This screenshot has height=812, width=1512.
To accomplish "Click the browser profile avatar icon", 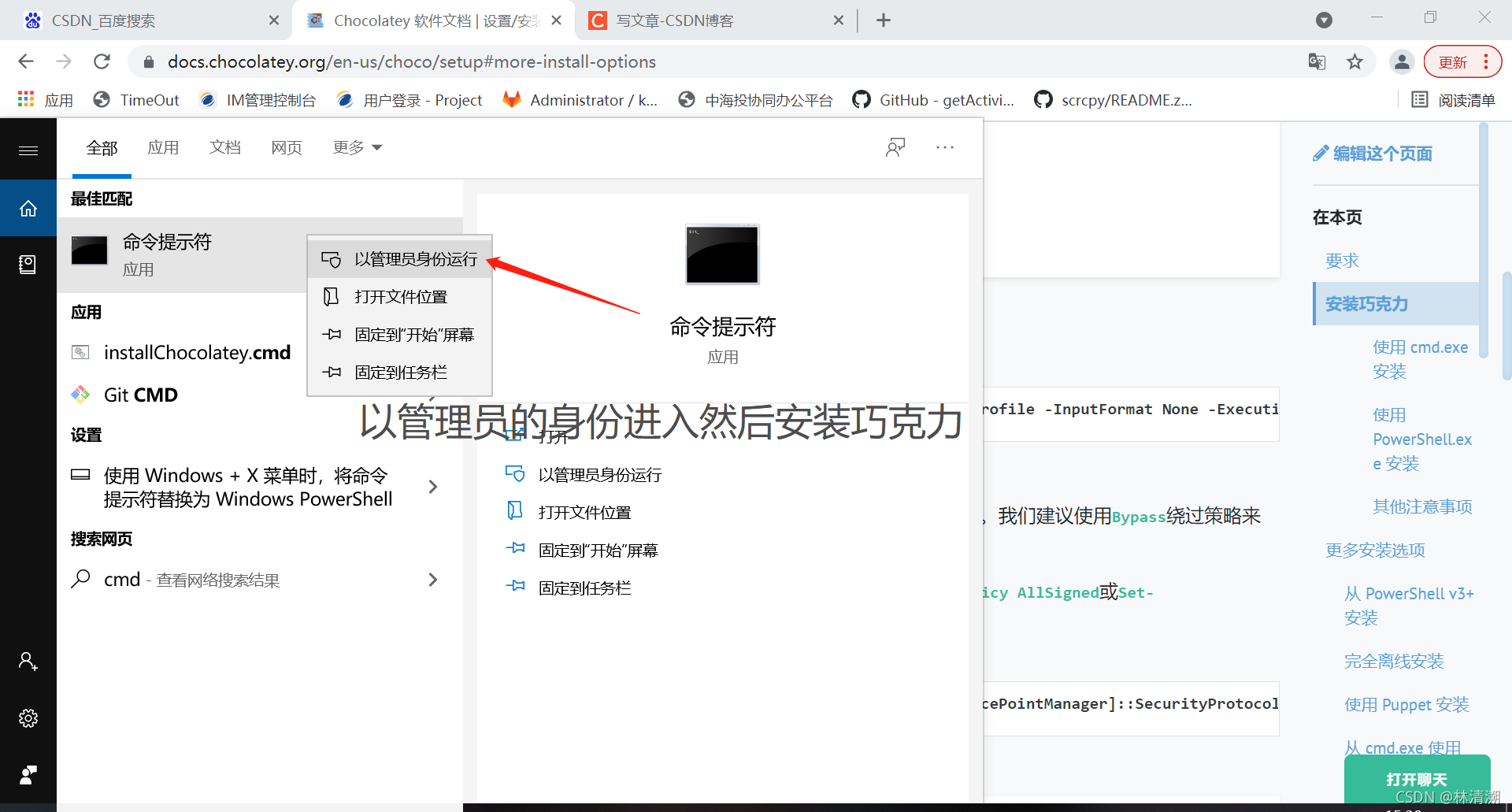I will 1402,61.
